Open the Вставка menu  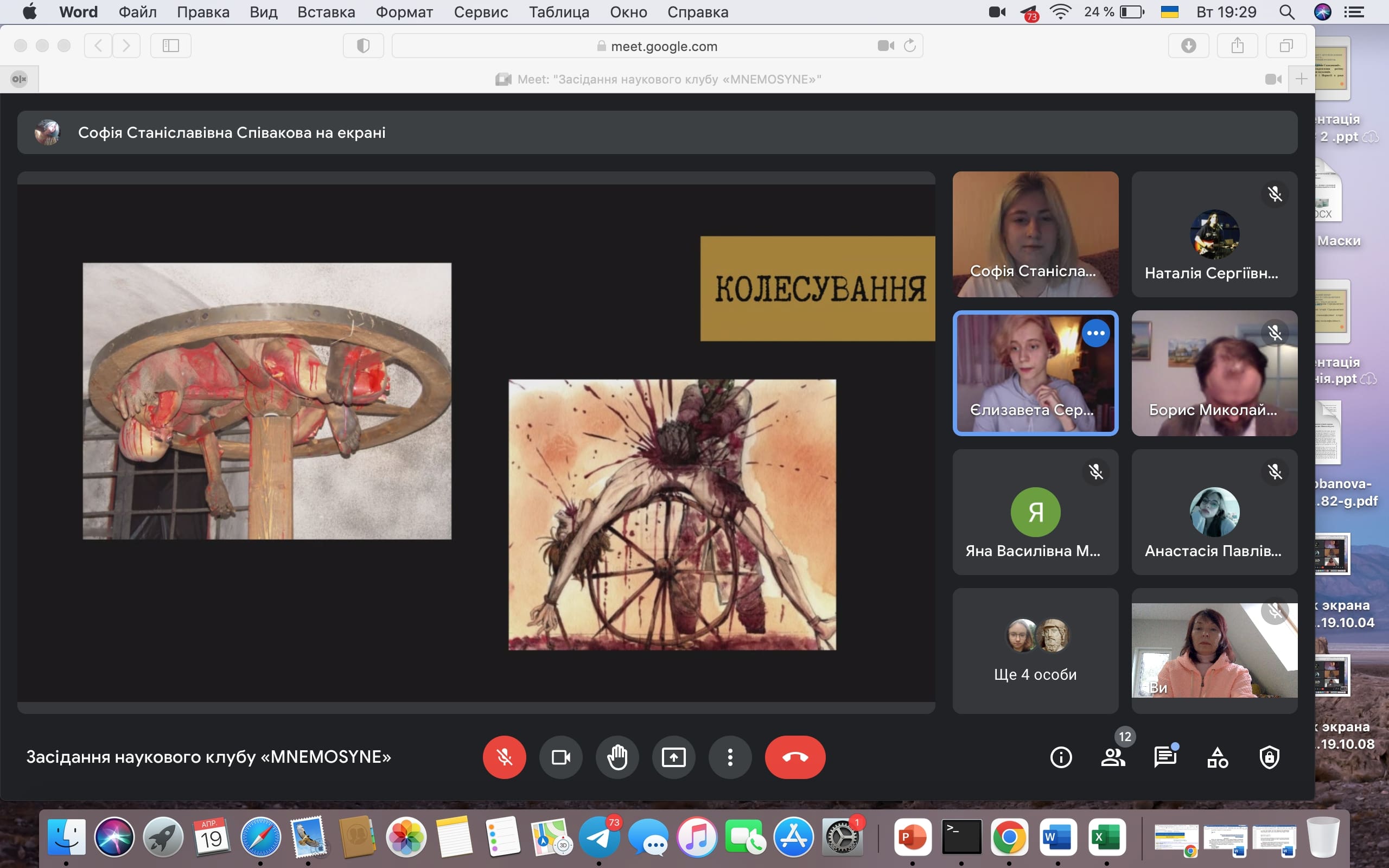click(x=326, y=12)
